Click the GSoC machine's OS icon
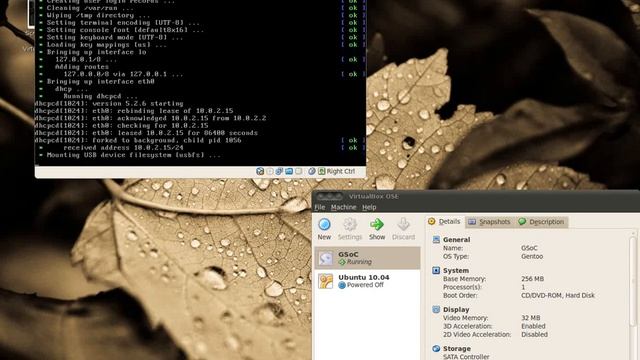 coord(326,258)
